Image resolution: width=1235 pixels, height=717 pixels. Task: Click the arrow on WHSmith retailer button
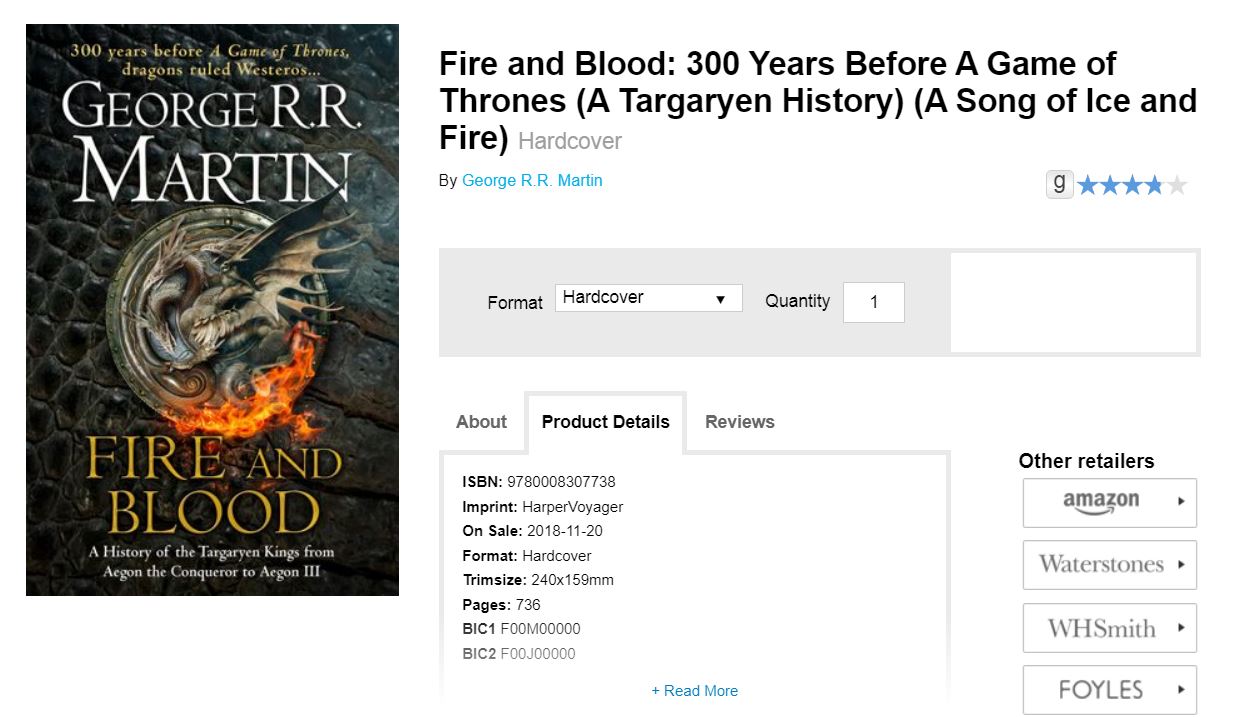tap(1181, 628)
